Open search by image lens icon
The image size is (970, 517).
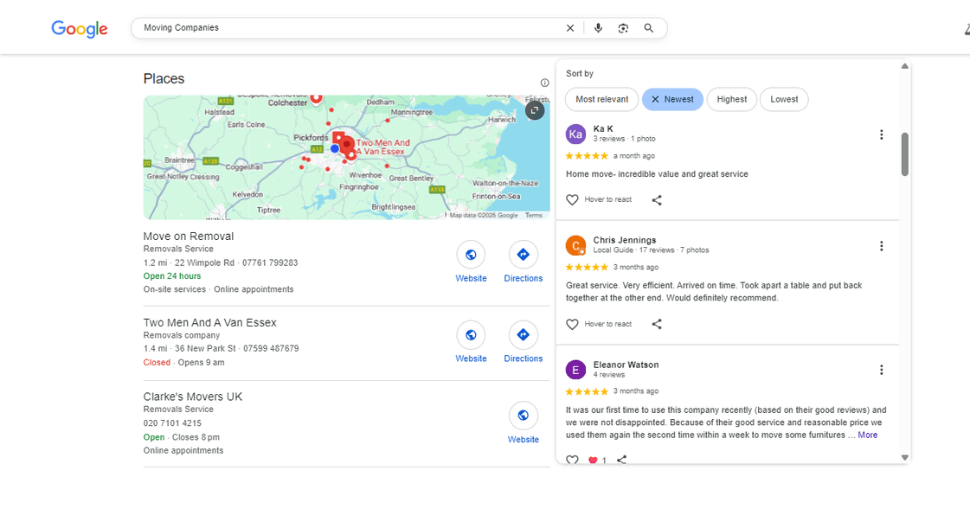coord(623,28)
